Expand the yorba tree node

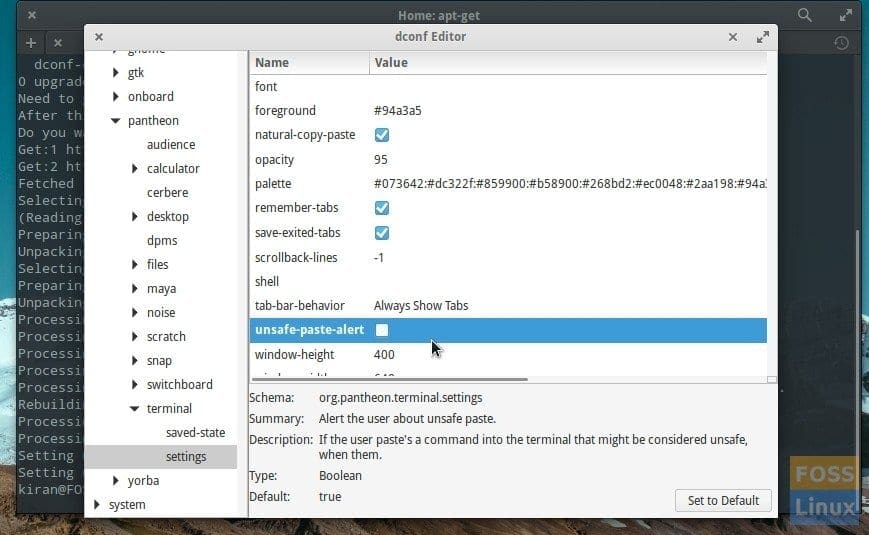click(x=115, y=480)
